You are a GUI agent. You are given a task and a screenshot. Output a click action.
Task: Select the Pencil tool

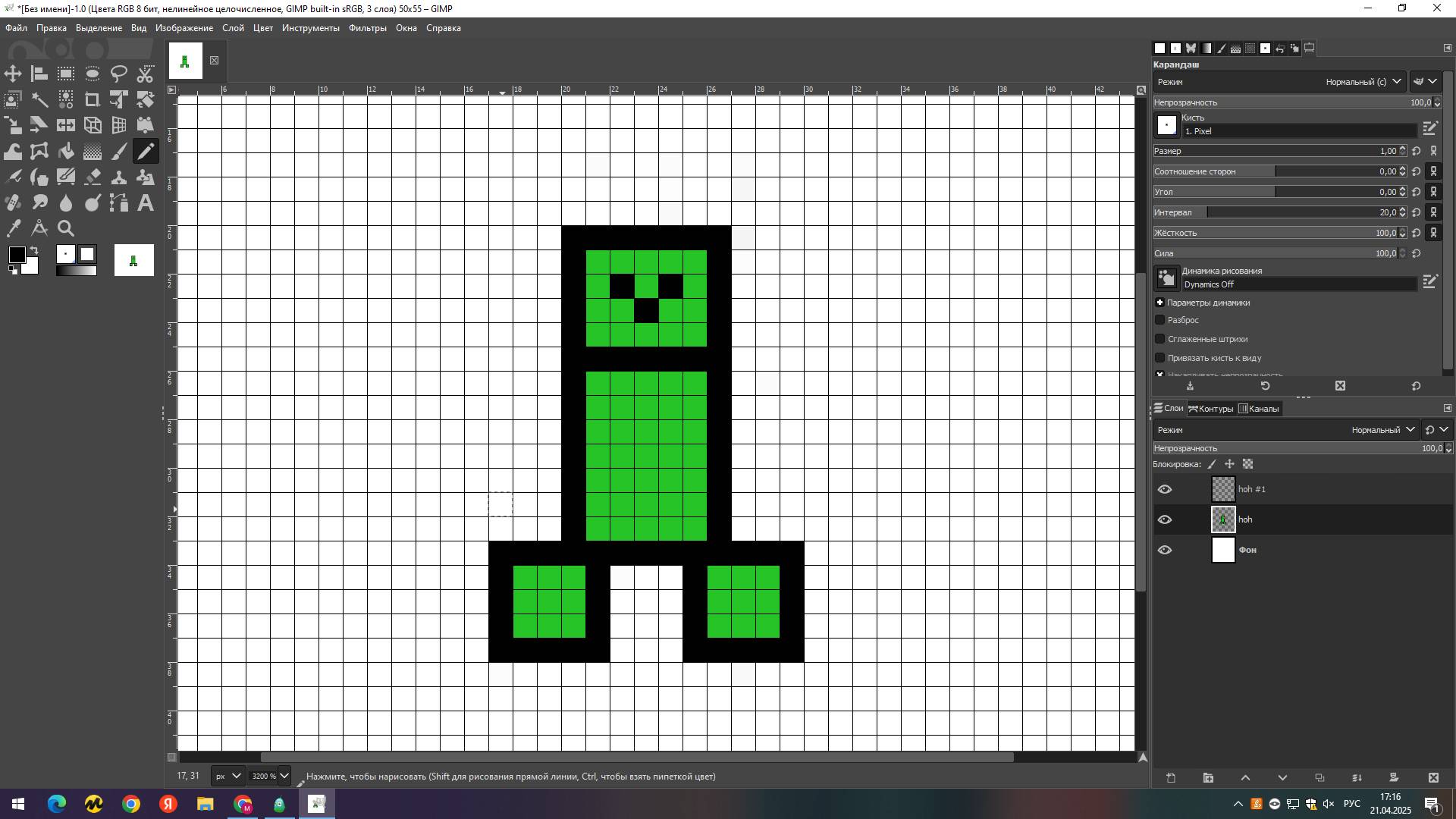146,151
